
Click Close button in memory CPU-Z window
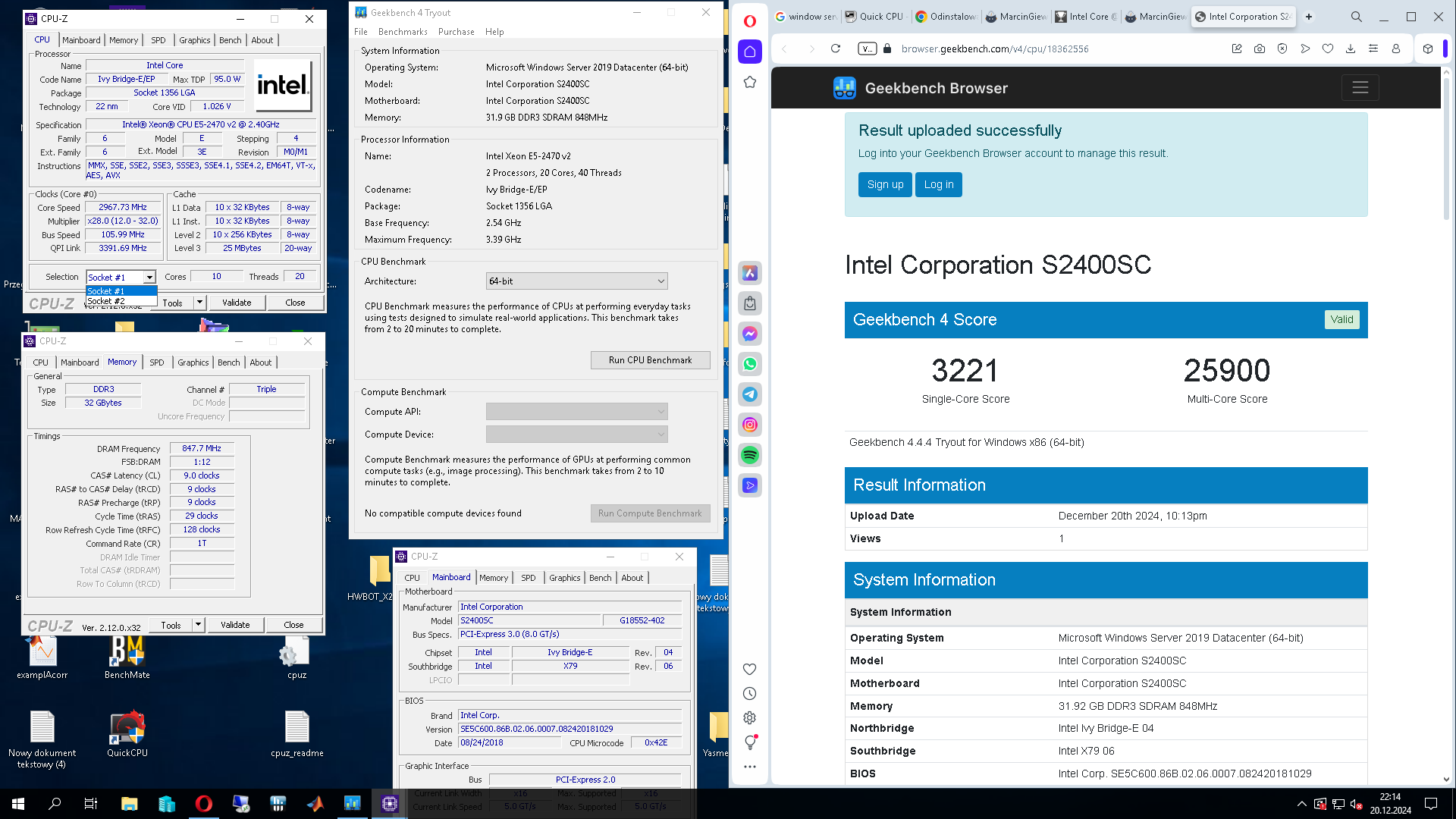pyautogui.click(x=293, y=625)
